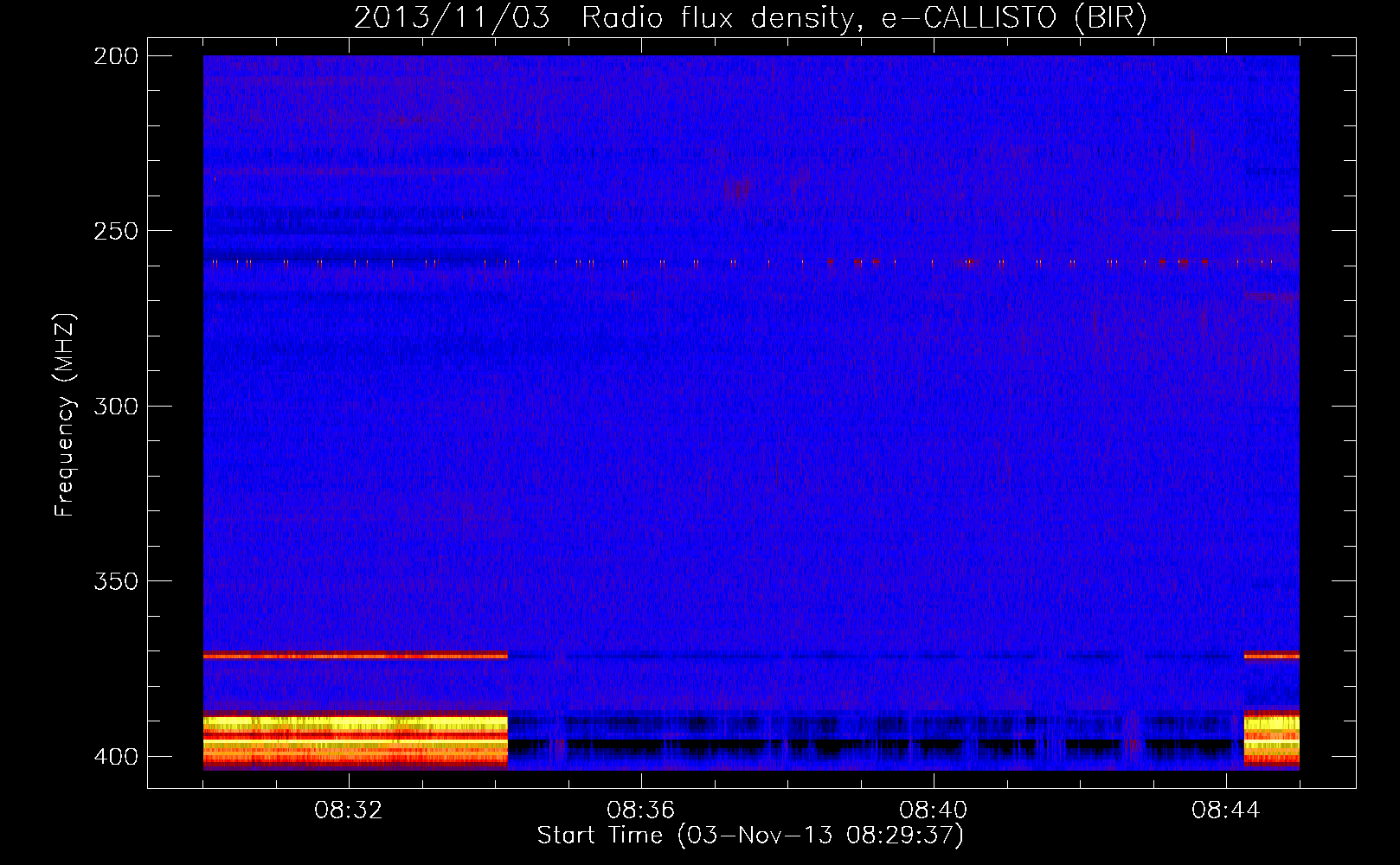The width and height of the screenshot is (1400, 865).
Task: Click the 08:36 time tick label
Action: pyautogui.click(x=641, y=811)
